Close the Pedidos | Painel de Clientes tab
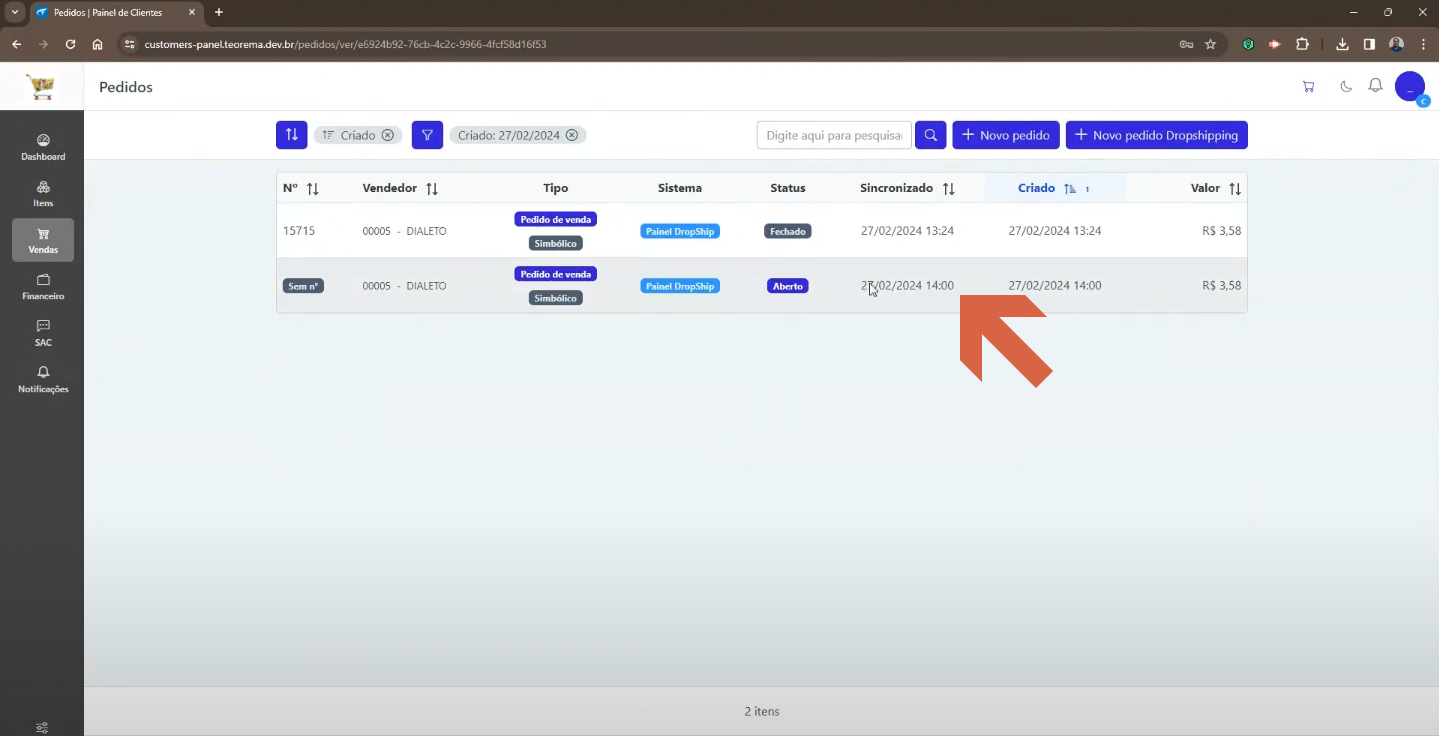The image size is (1439, 736). click(x=191, y=12)
